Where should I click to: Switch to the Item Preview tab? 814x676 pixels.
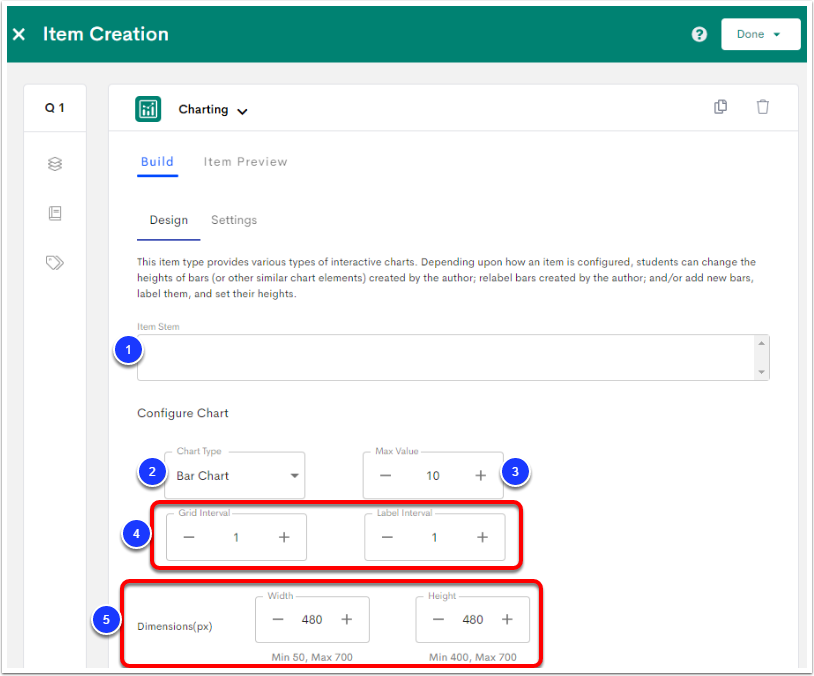[x=245, y=161]
